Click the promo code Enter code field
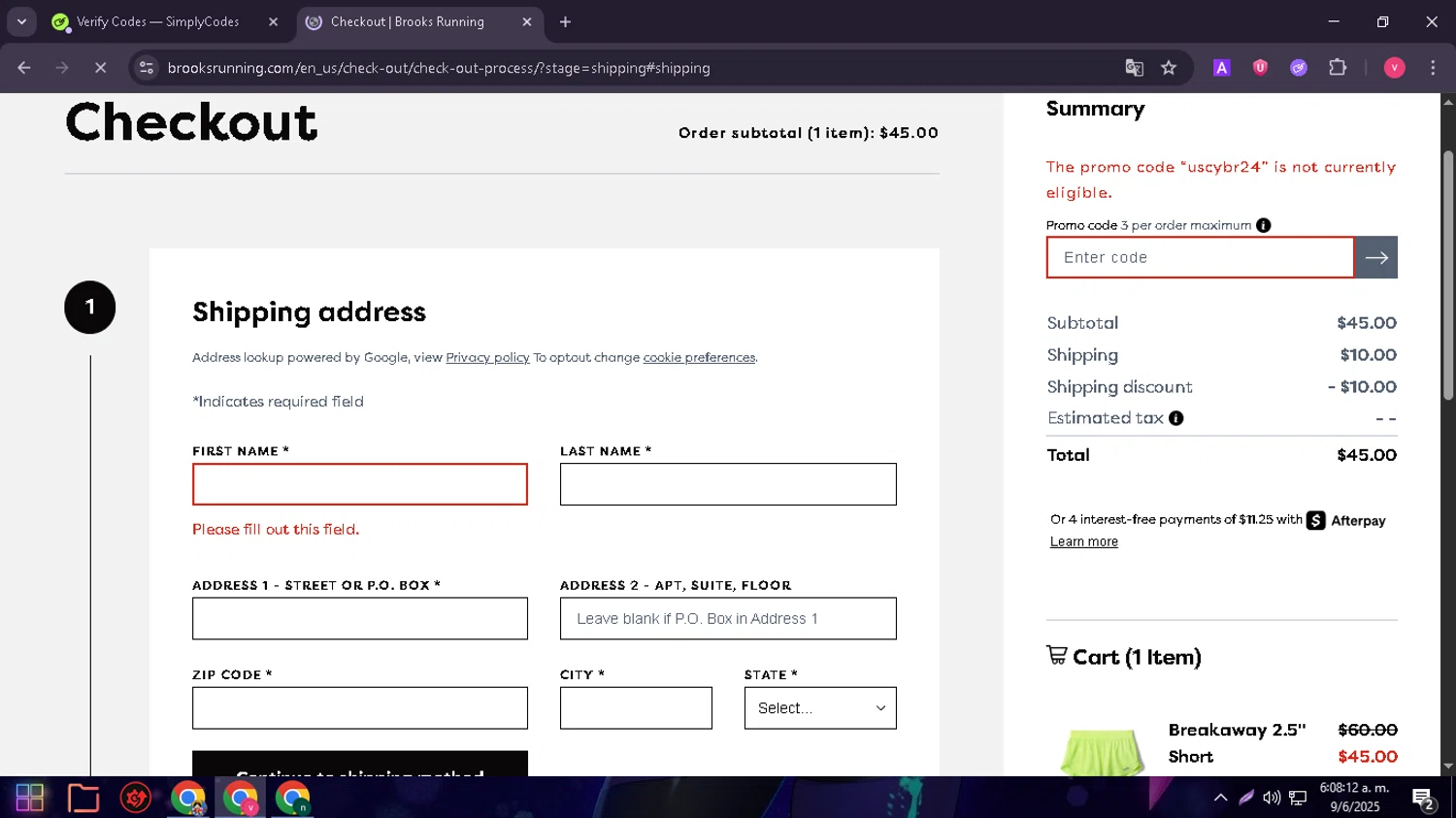1456x818 pixels. click(x=1201, y=257)
